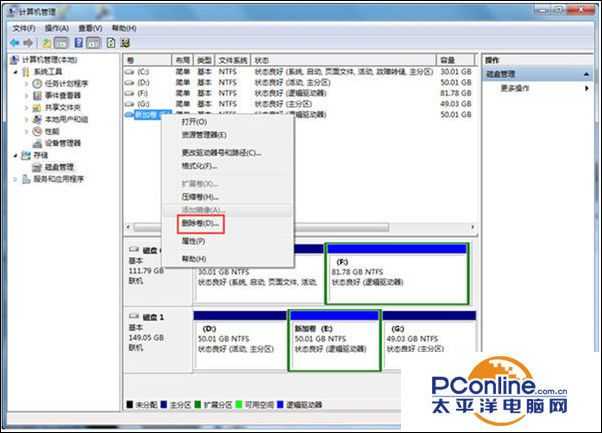Click the 设备管理器 icon
This screenshot has height=433, width=602.
coord(37,143)
